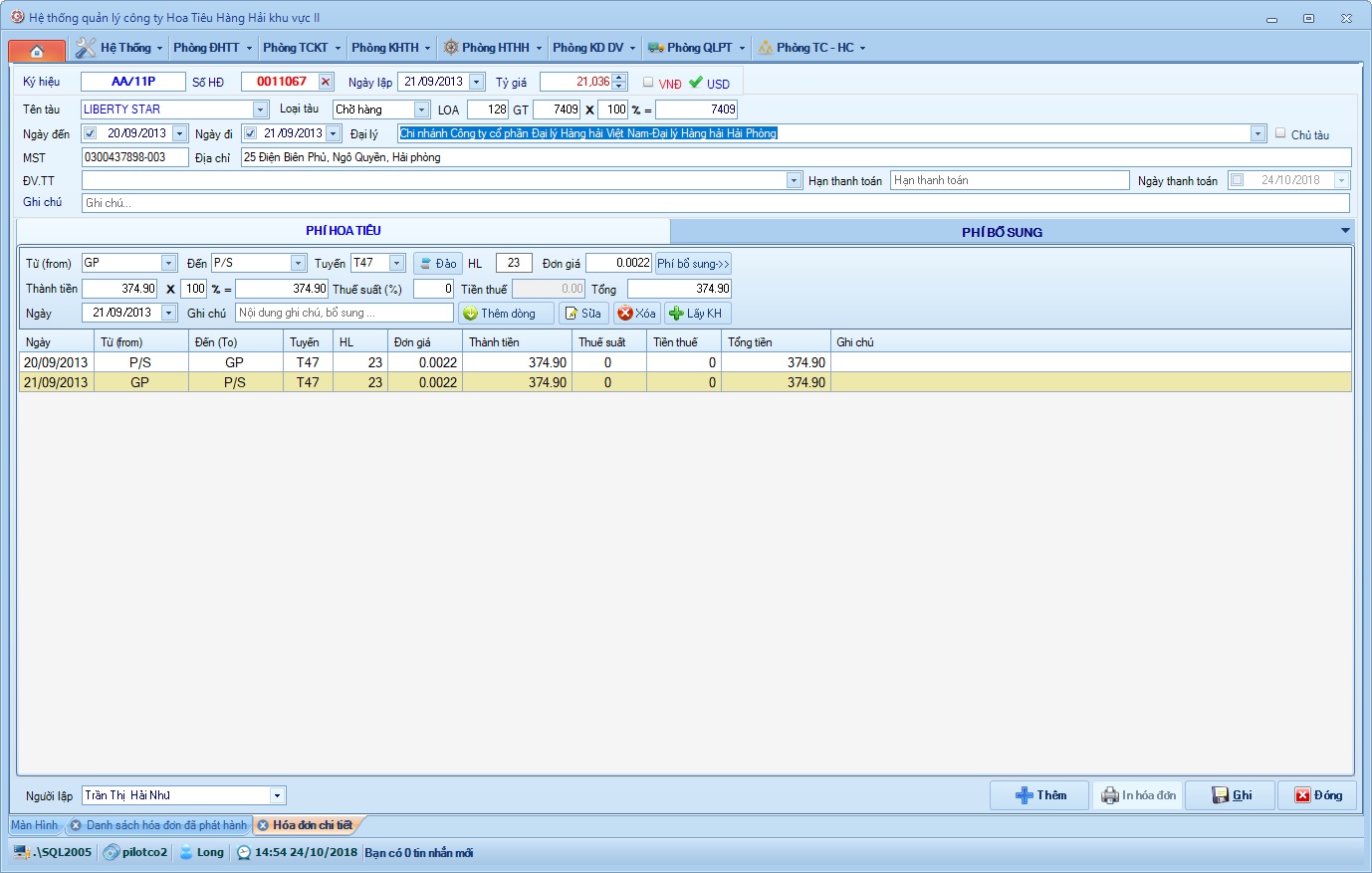Screen dimensions: 1372x873
Task: Save using the Ghi button
Action: pos(1232,795)
